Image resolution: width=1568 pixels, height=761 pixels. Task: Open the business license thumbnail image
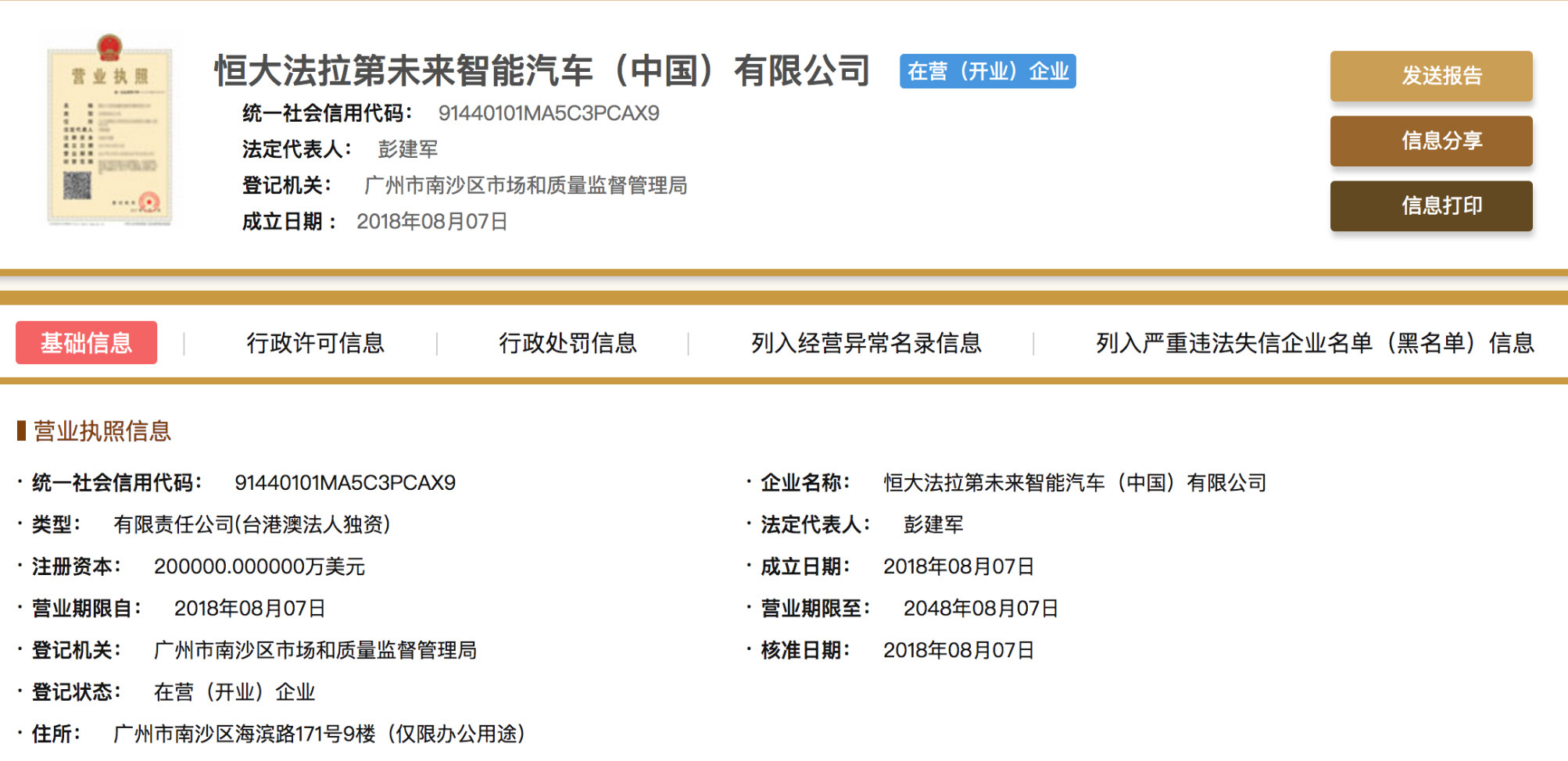[x=109, y=130]
